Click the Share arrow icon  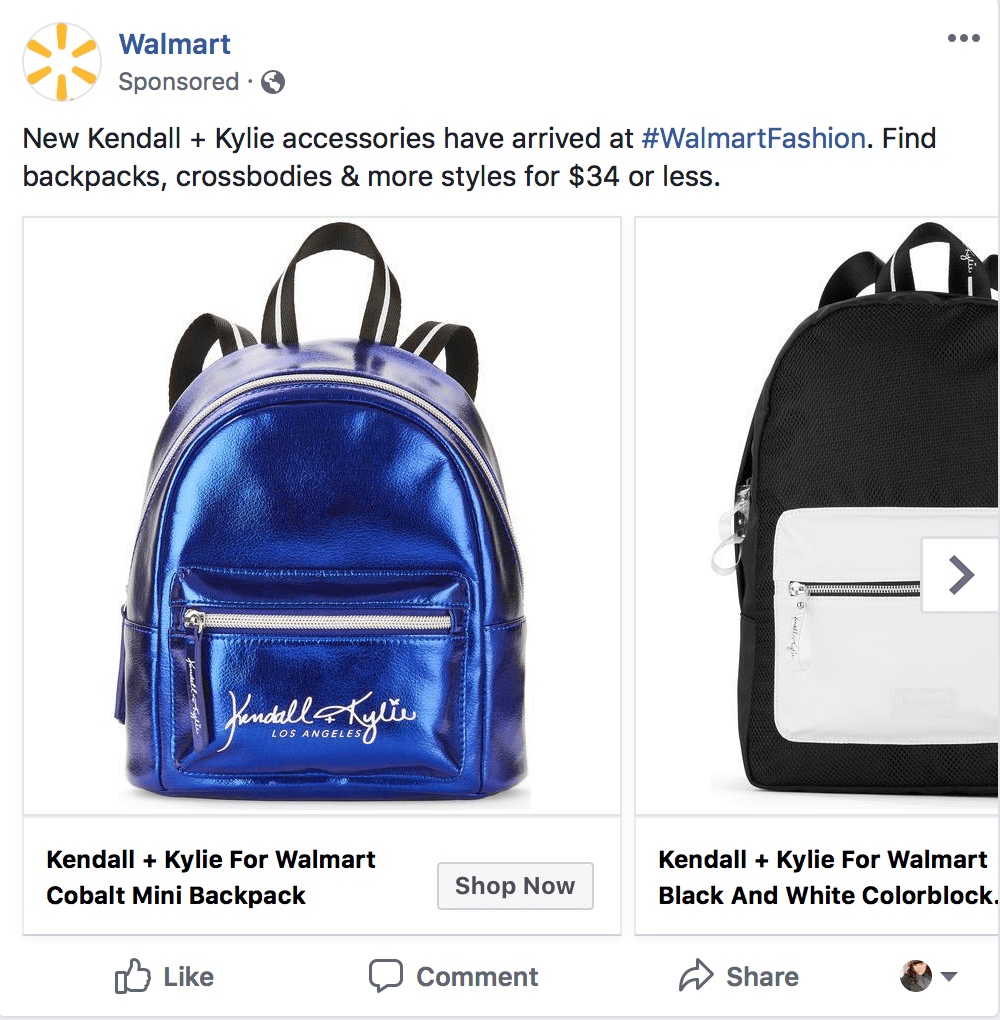696,976
